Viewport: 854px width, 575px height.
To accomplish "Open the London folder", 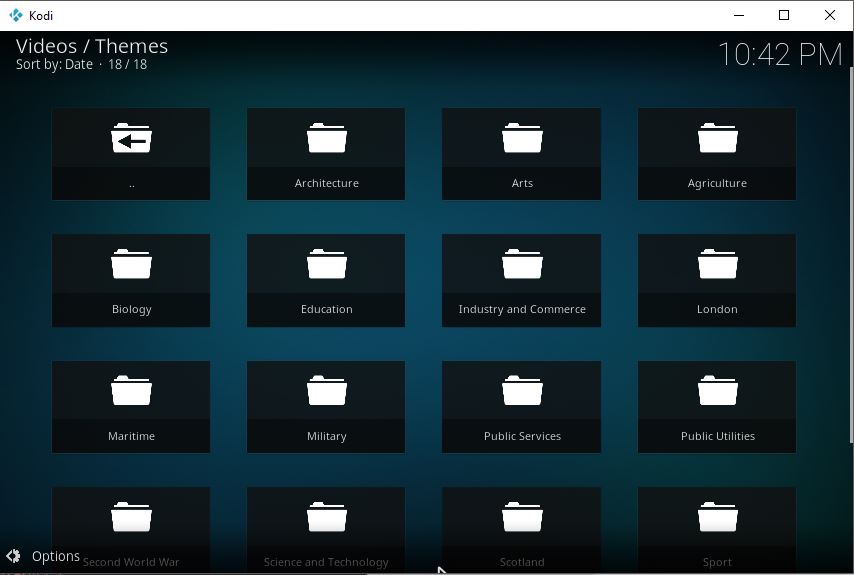I will (x=717, y=280).
